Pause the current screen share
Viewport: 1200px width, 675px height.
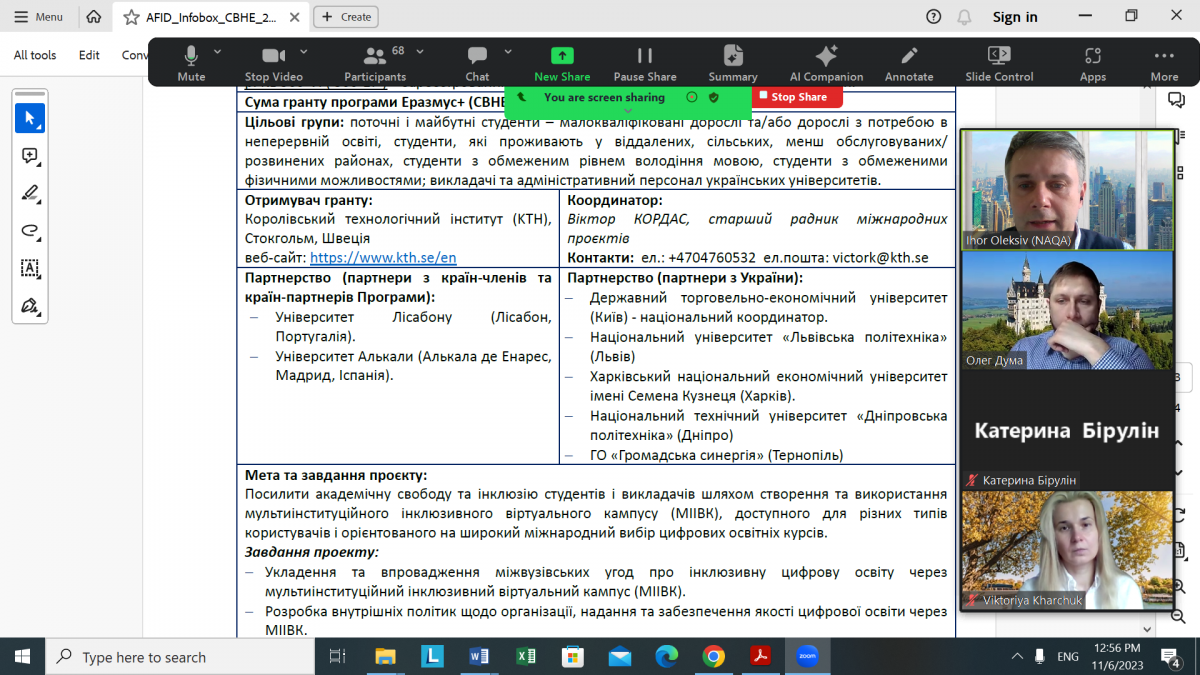click(x=645, y=62)
